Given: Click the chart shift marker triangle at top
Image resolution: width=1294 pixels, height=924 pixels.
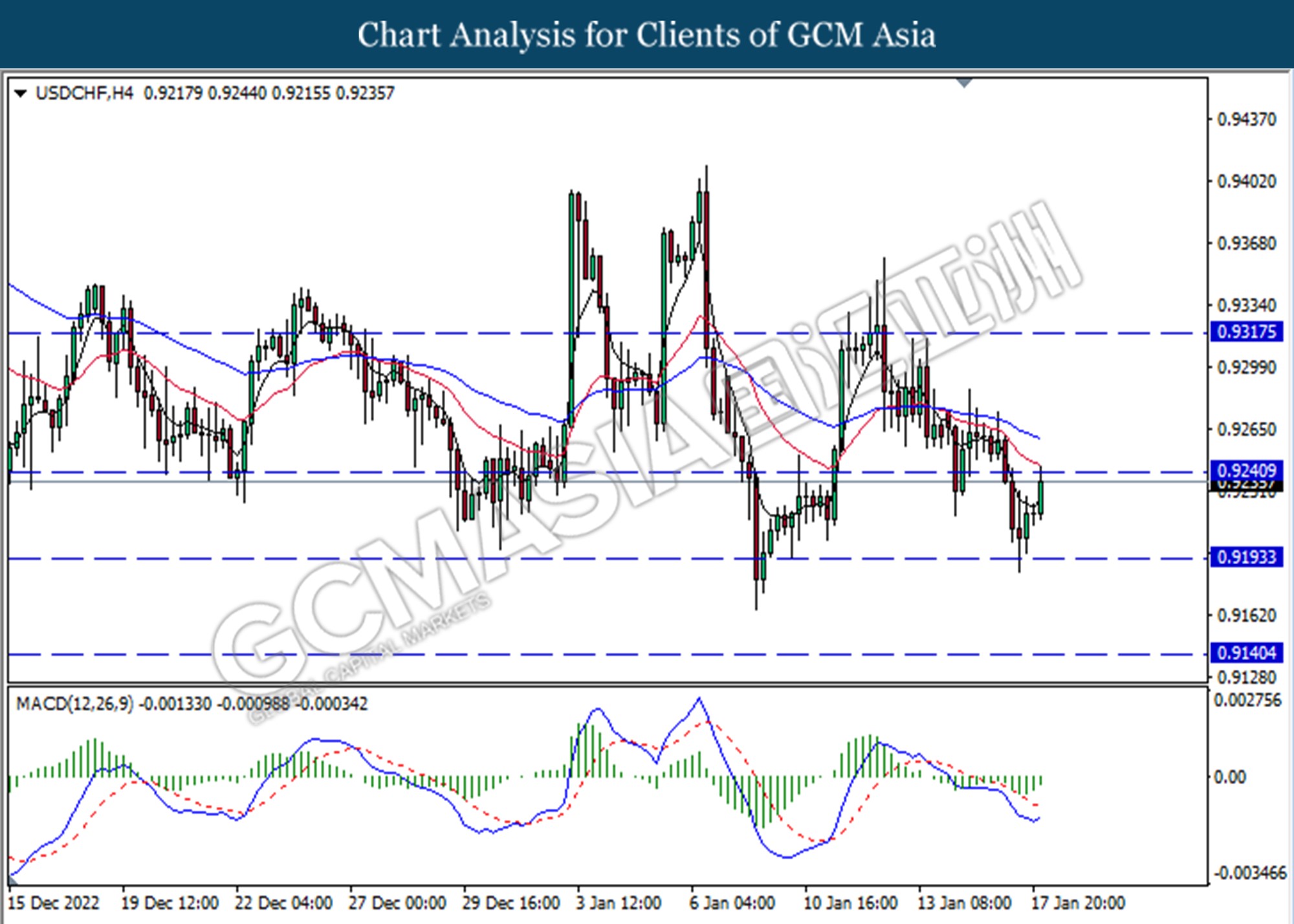Looking at the screenshot, I should point(964,83).
